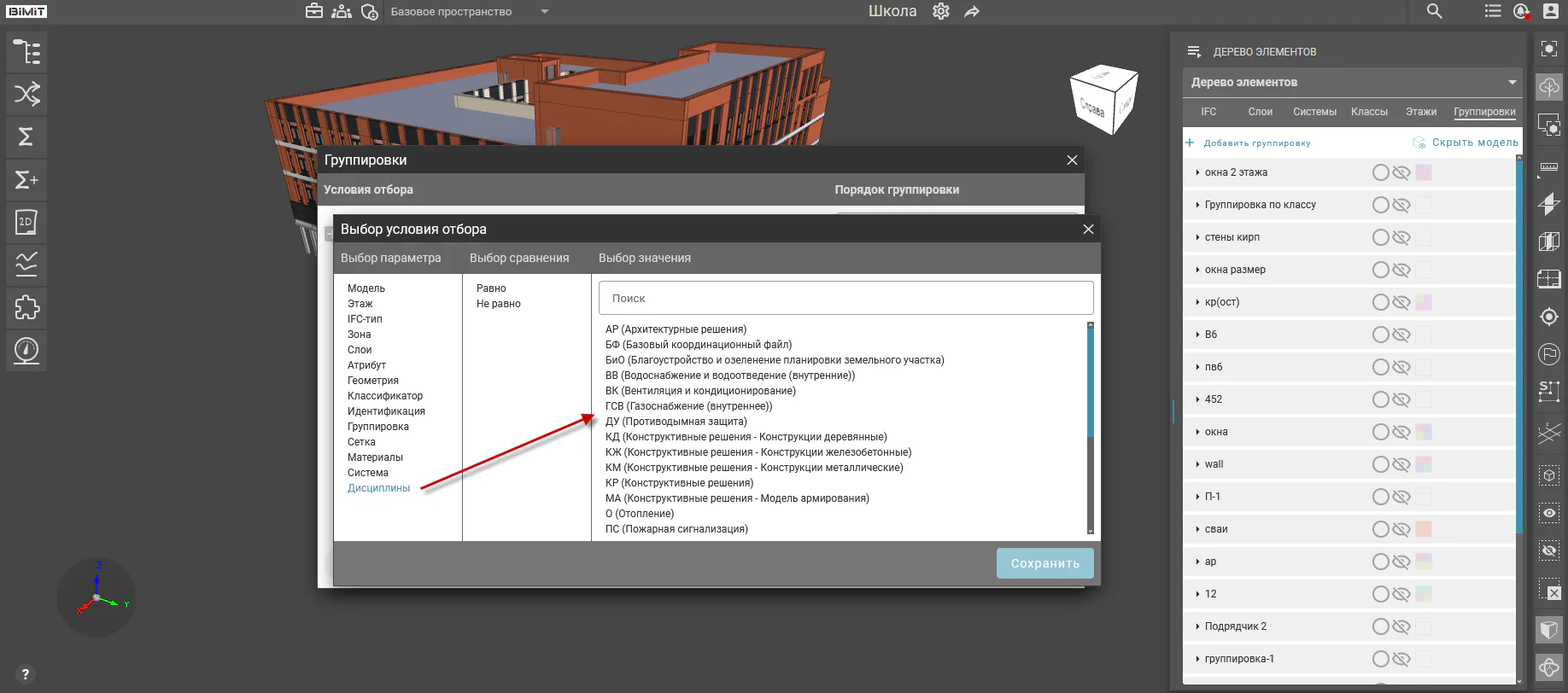Open the element tree icon in left sidebar
Screen dimensions: 1568x693
click(26, 52)
